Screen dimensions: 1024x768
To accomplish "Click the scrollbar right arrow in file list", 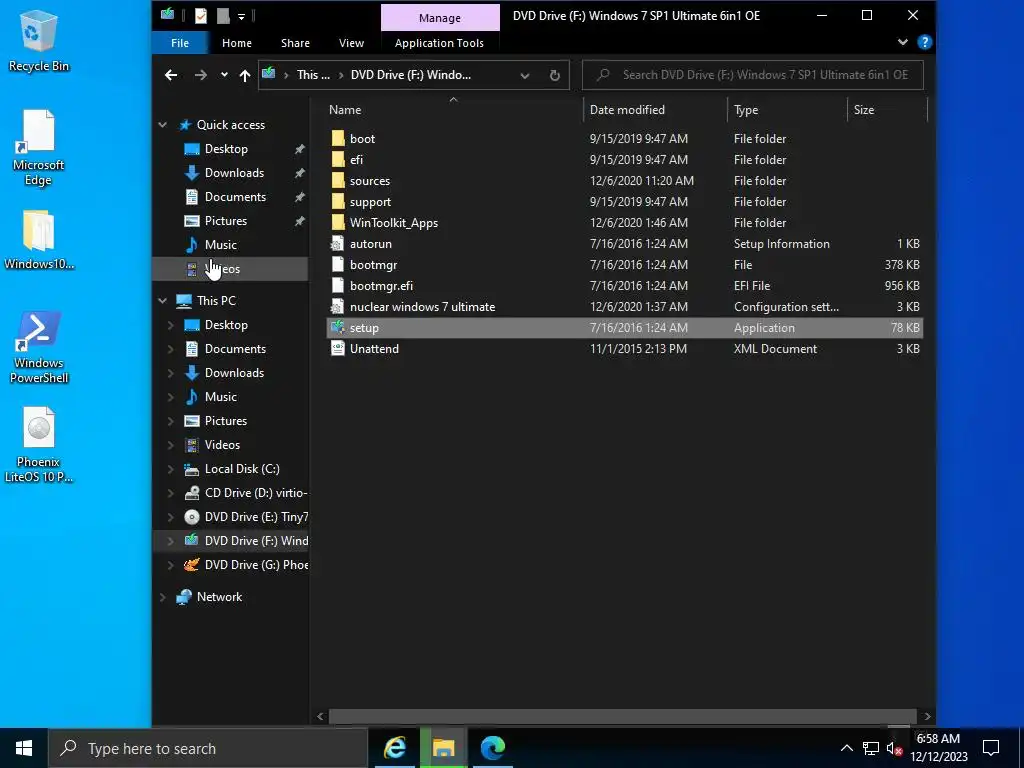I will point(927,716).
